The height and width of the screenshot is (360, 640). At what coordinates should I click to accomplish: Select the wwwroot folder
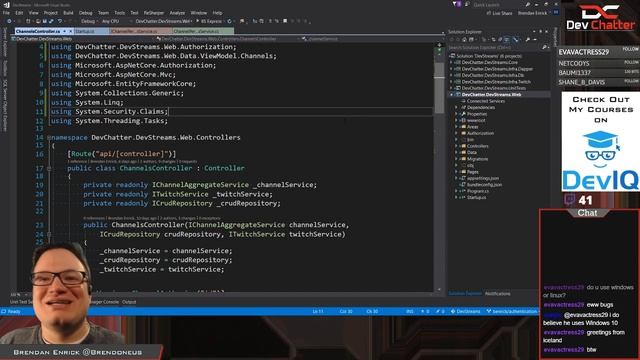click(476, 120)
